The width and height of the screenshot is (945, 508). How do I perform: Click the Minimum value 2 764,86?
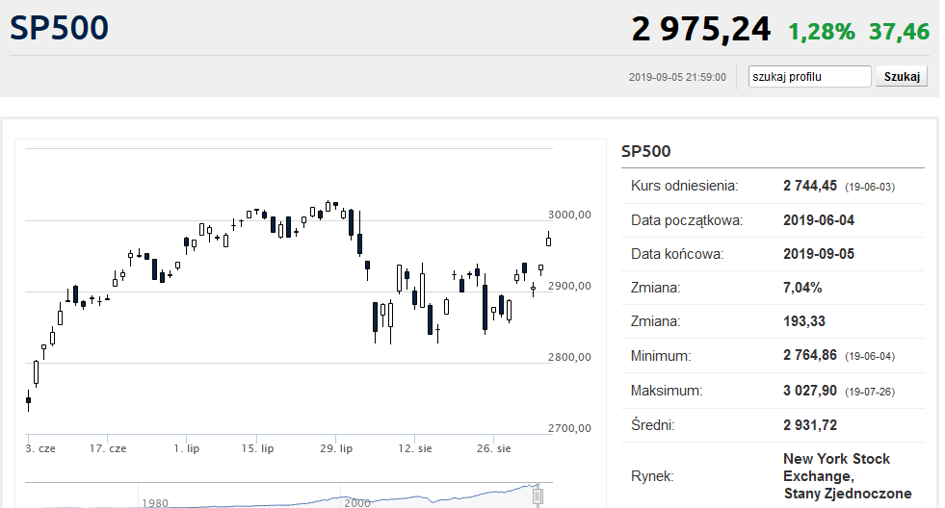click(810, 356)
